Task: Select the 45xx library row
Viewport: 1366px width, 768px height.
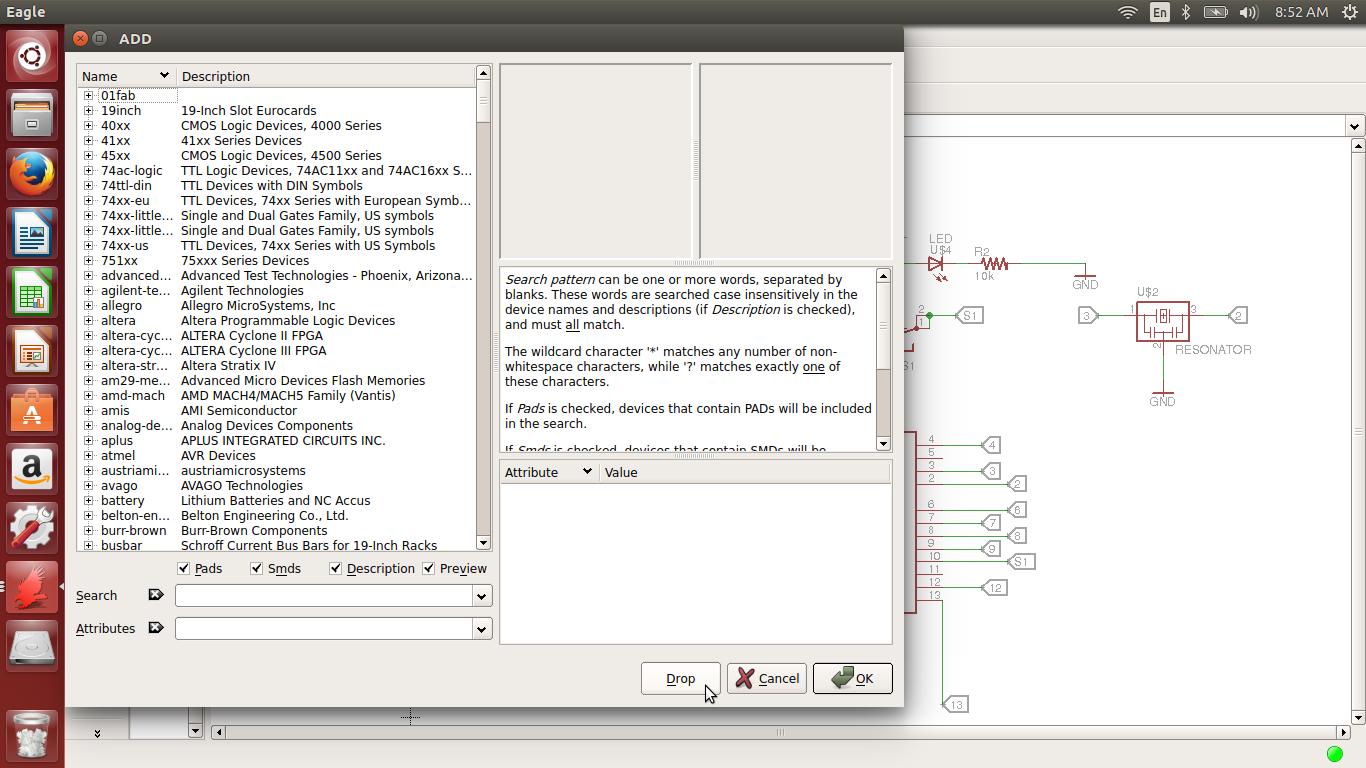Action: click(277, 156)
